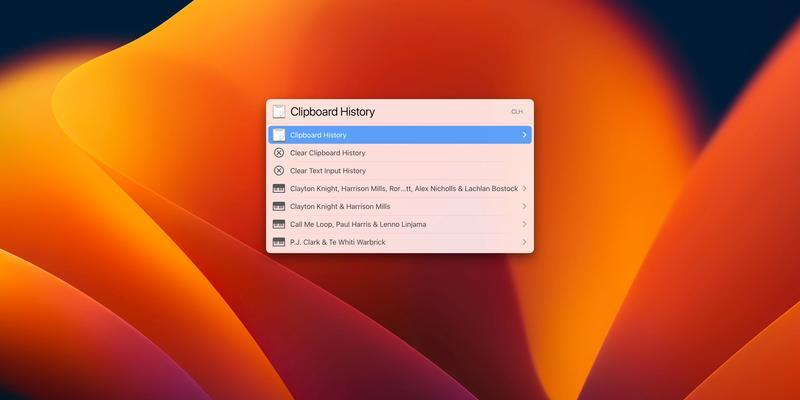Click the X icon beside Clear Clipboard History
Screen dimensions: 800x400
coord(279,153)
